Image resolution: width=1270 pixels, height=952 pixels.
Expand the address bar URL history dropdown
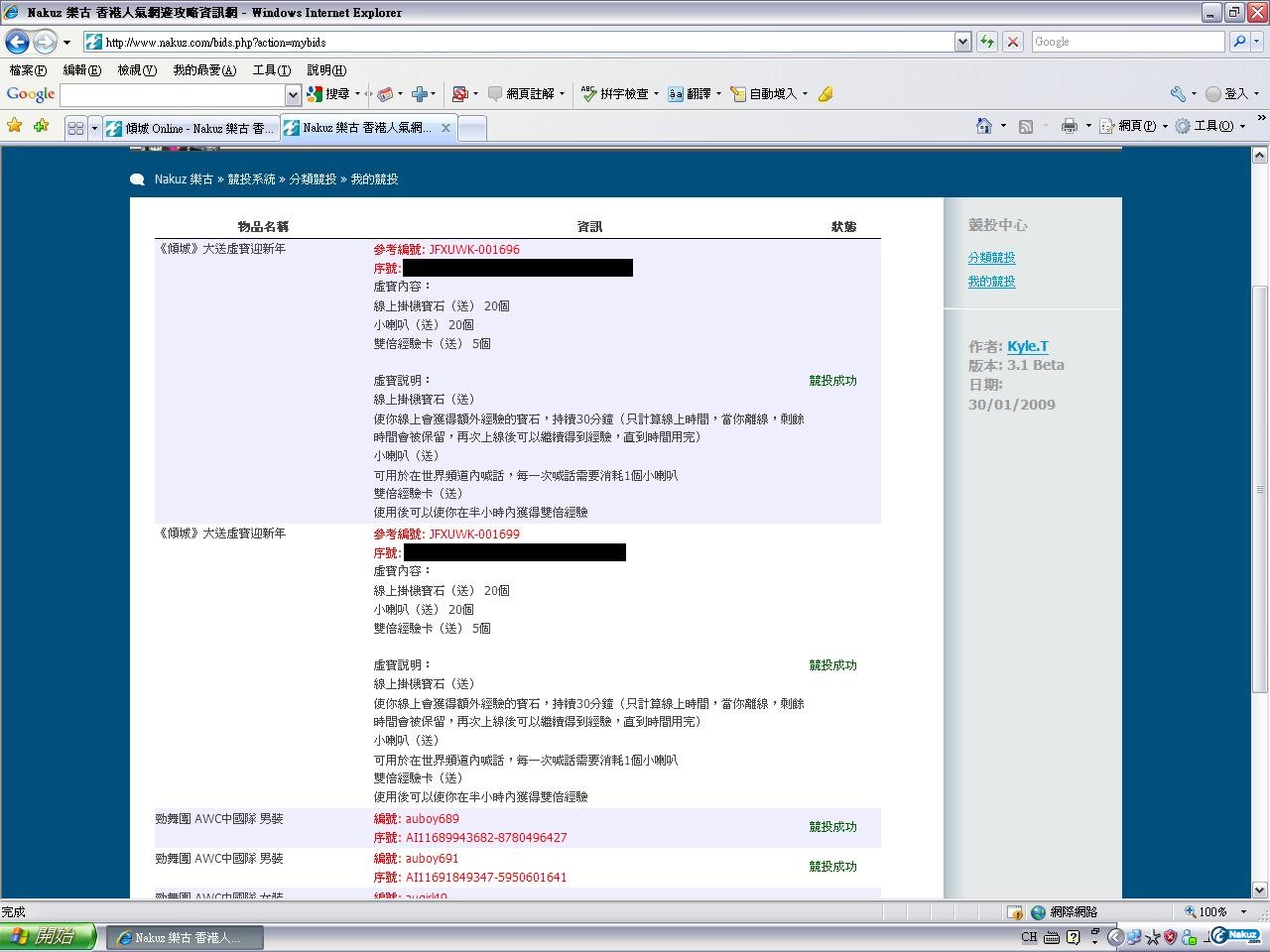pyautogui.click(x=962, y=42)
